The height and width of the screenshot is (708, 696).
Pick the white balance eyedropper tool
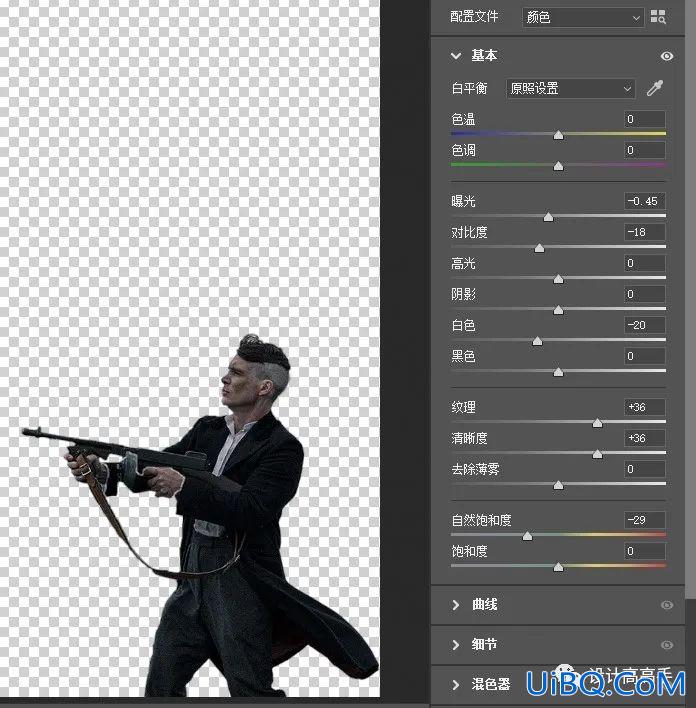[x=654, y=88]
